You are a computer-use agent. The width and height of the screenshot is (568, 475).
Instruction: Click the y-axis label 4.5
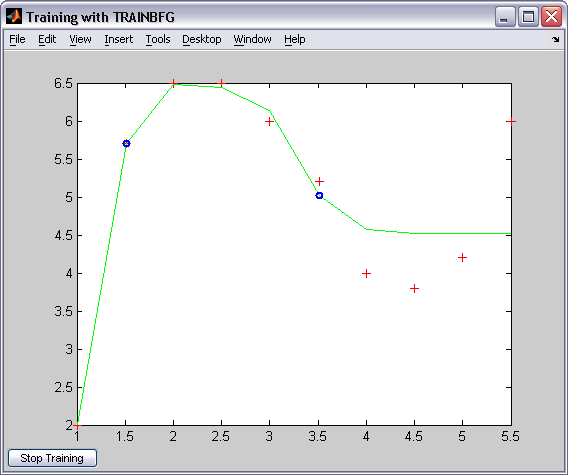(63, 236)
